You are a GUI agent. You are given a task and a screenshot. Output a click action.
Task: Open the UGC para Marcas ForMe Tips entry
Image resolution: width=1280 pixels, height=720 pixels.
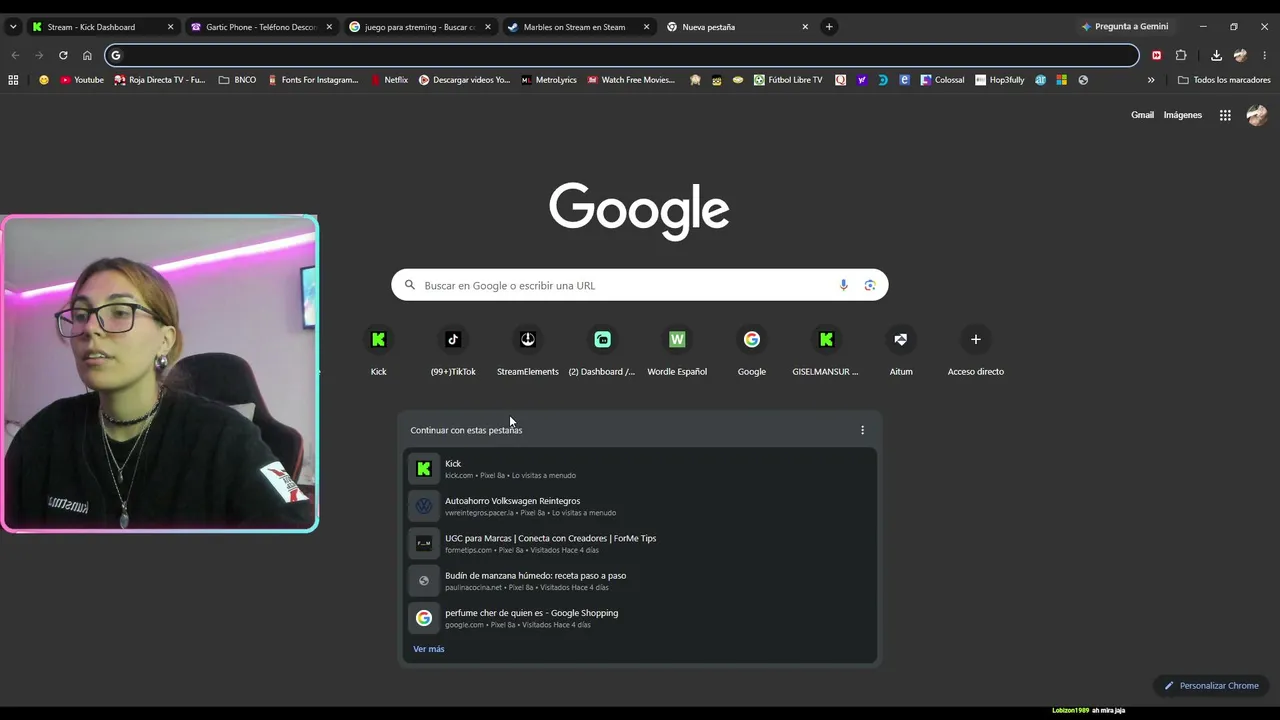pyautogui.click(x=639, y=543)
